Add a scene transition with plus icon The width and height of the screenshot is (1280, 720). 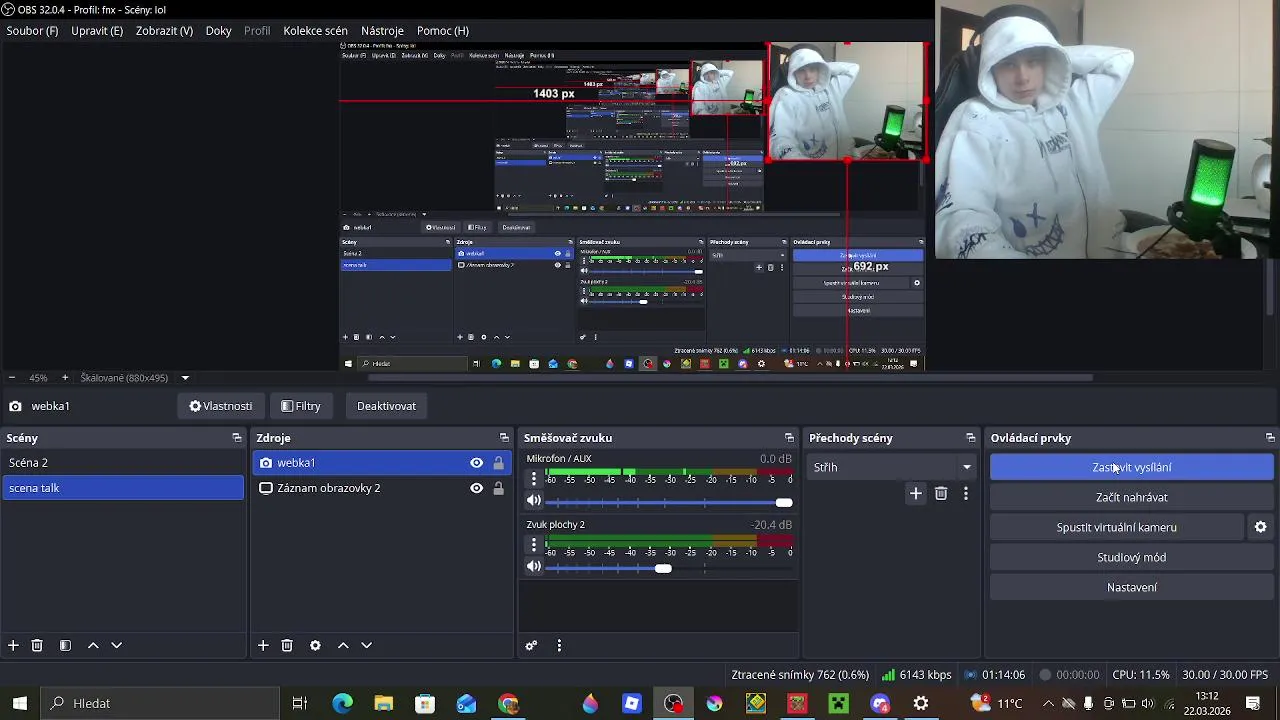point(915,493)
